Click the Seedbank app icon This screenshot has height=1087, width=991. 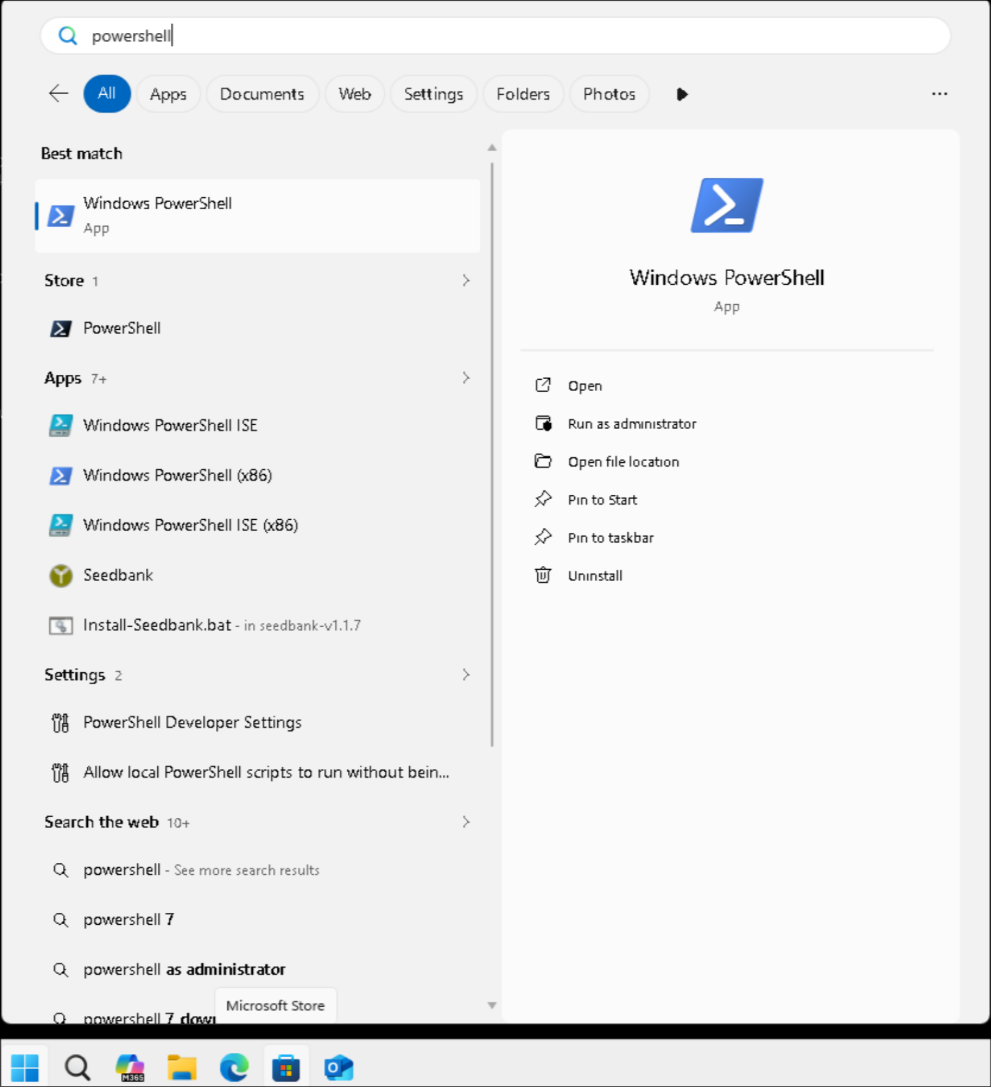coord(60,575)
